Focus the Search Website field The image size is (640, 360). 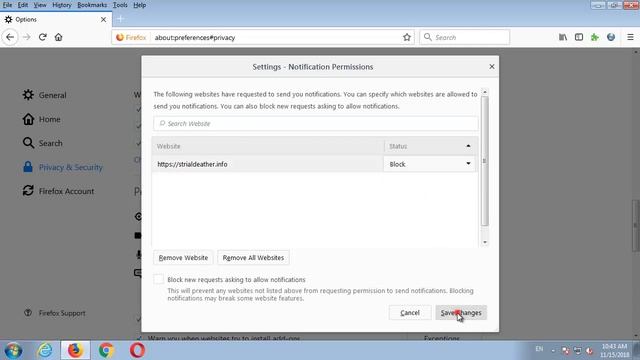tap(316, 123)
